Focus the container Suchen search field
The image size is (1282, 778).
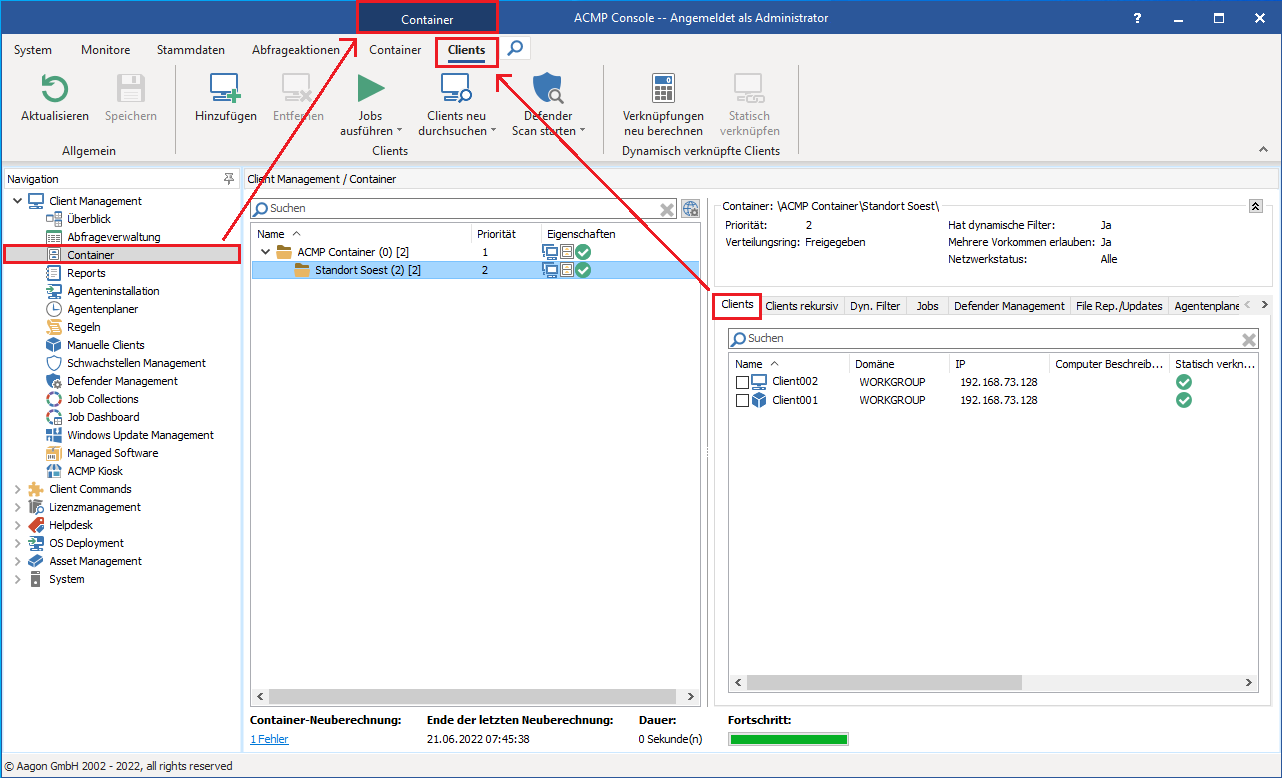(464, 209)
